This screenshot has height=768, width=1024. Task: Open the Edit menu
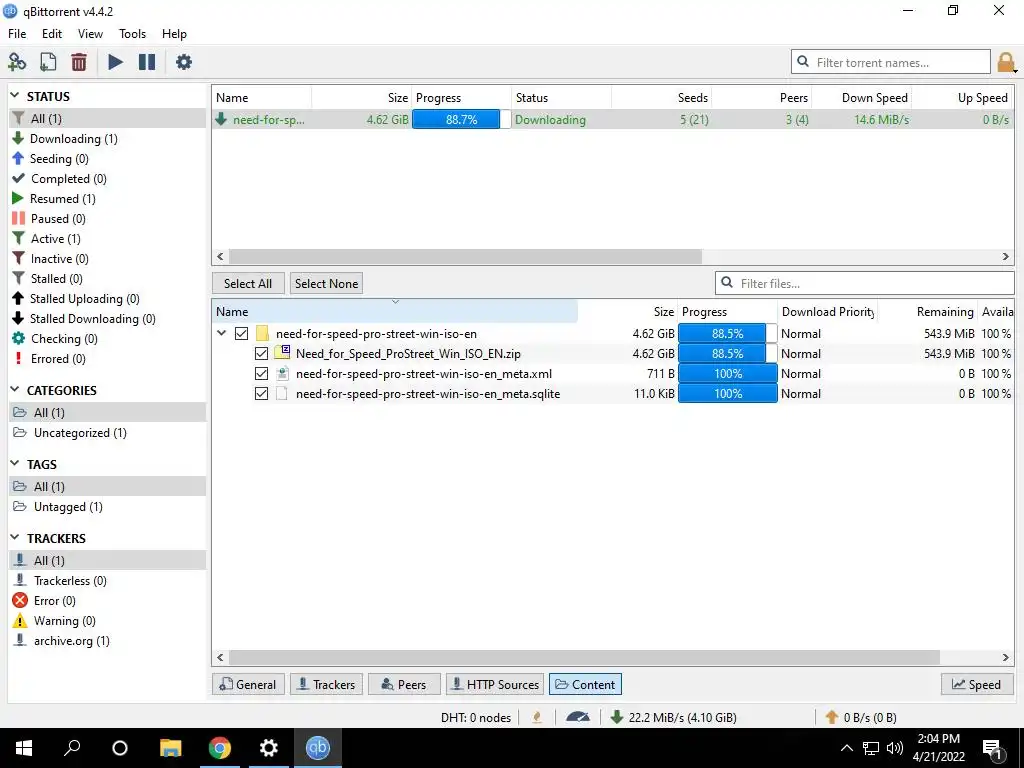tap(52, 33)
